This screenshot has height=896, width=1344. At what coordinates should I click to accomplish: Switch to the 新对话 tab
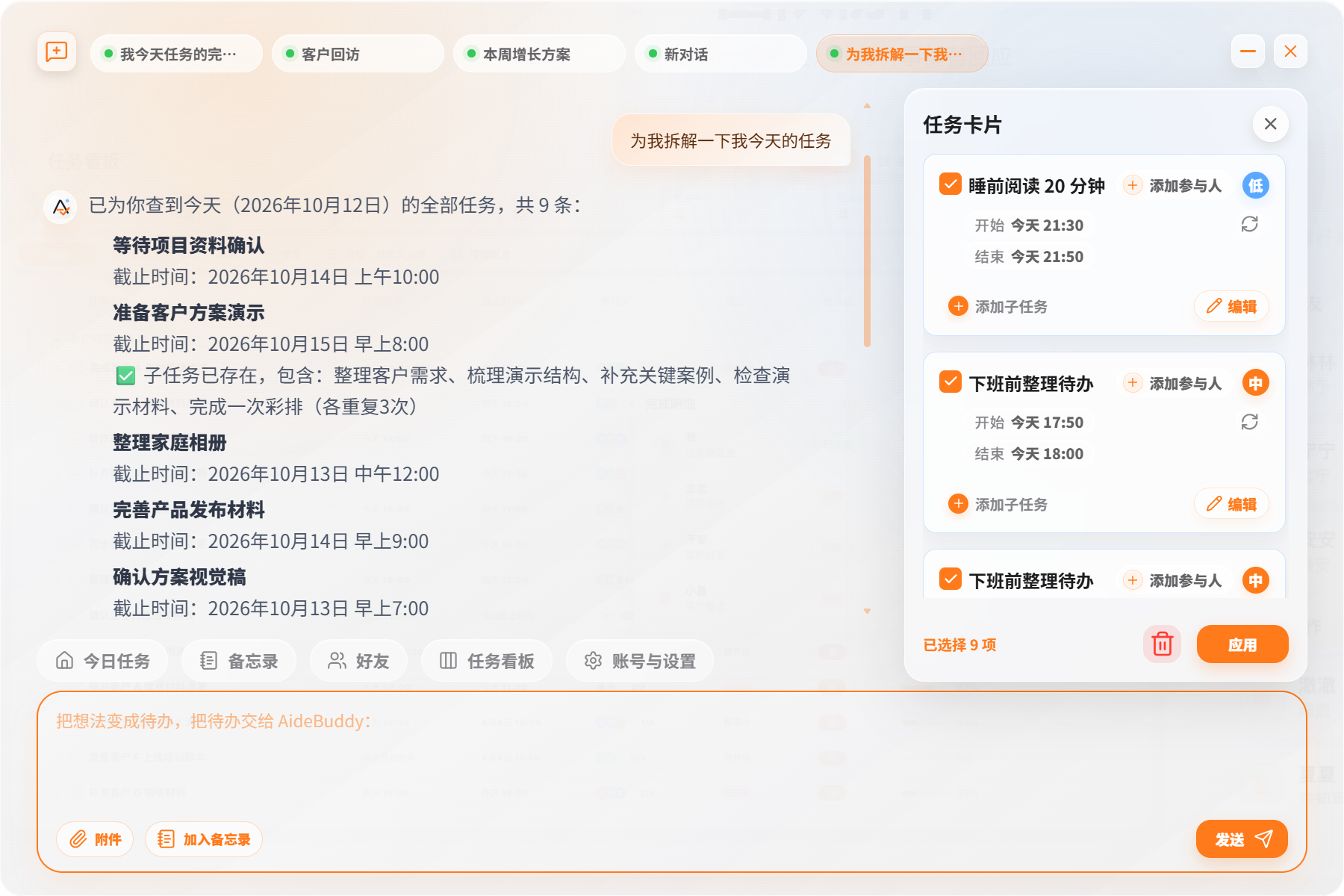721,54
